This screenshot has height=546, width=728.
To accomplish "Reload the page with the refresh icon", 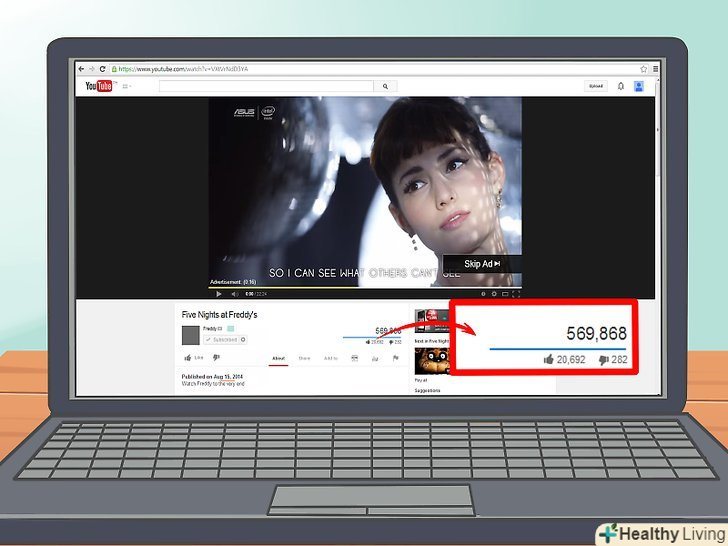I will [x=102, y=69].
